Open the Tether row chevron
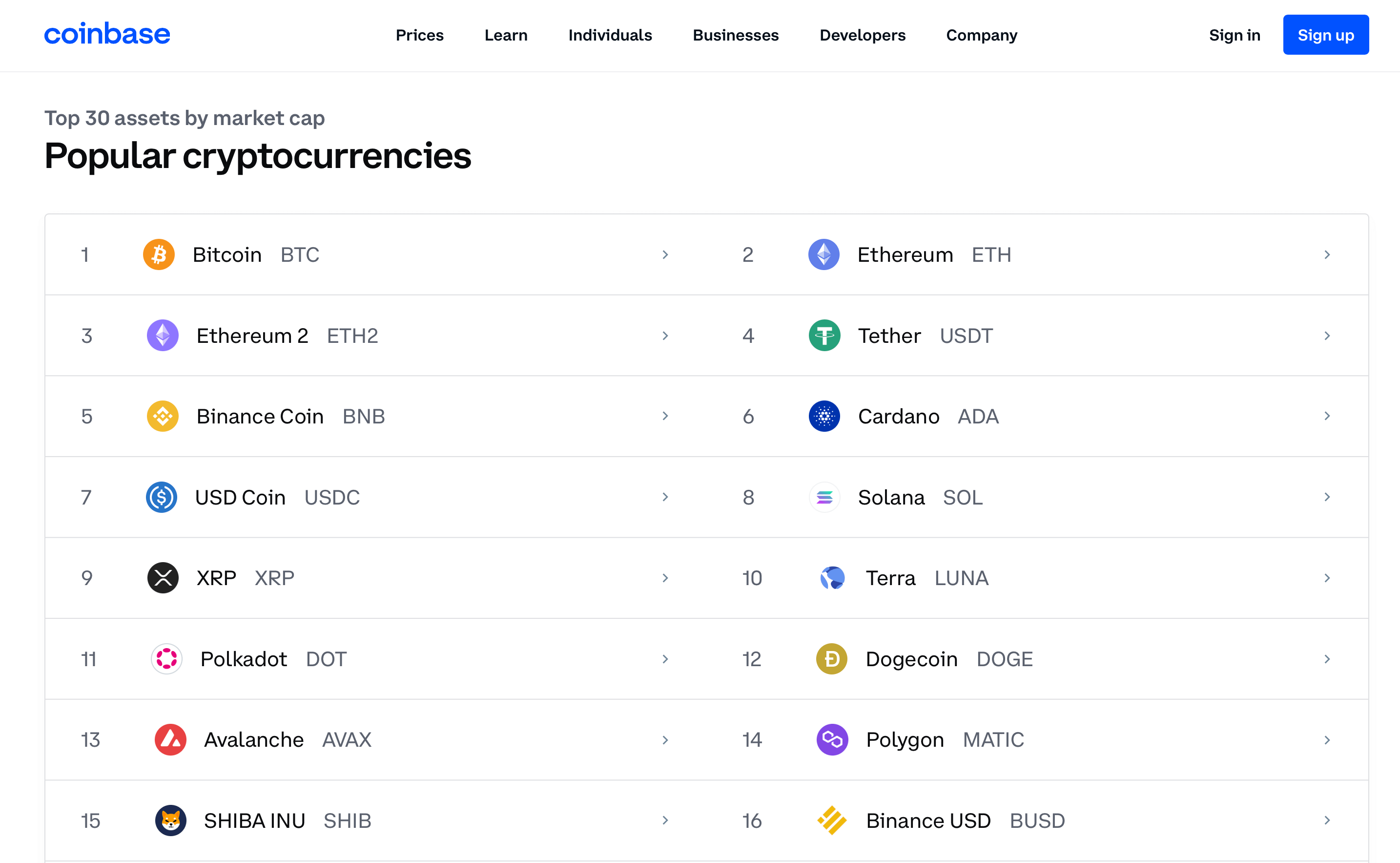This screenshot has width=1400, height=863. click(1327, 336)
